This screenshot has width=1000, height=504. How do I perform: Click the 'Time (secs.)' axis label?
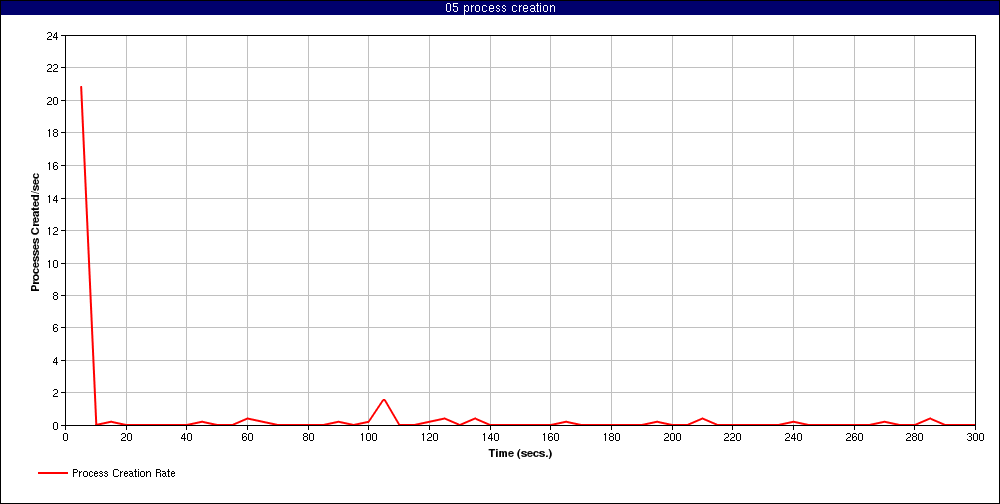[x=520, y=454]
